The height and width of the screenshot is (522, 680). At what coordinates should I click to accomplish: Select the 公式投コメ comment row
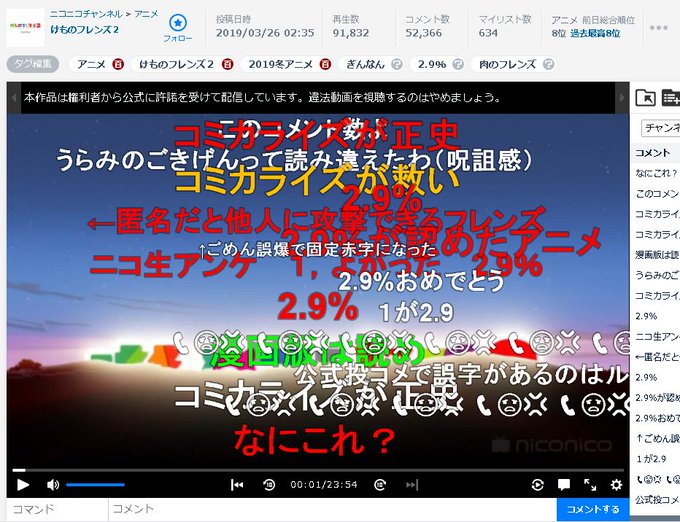tap(656, 500)
